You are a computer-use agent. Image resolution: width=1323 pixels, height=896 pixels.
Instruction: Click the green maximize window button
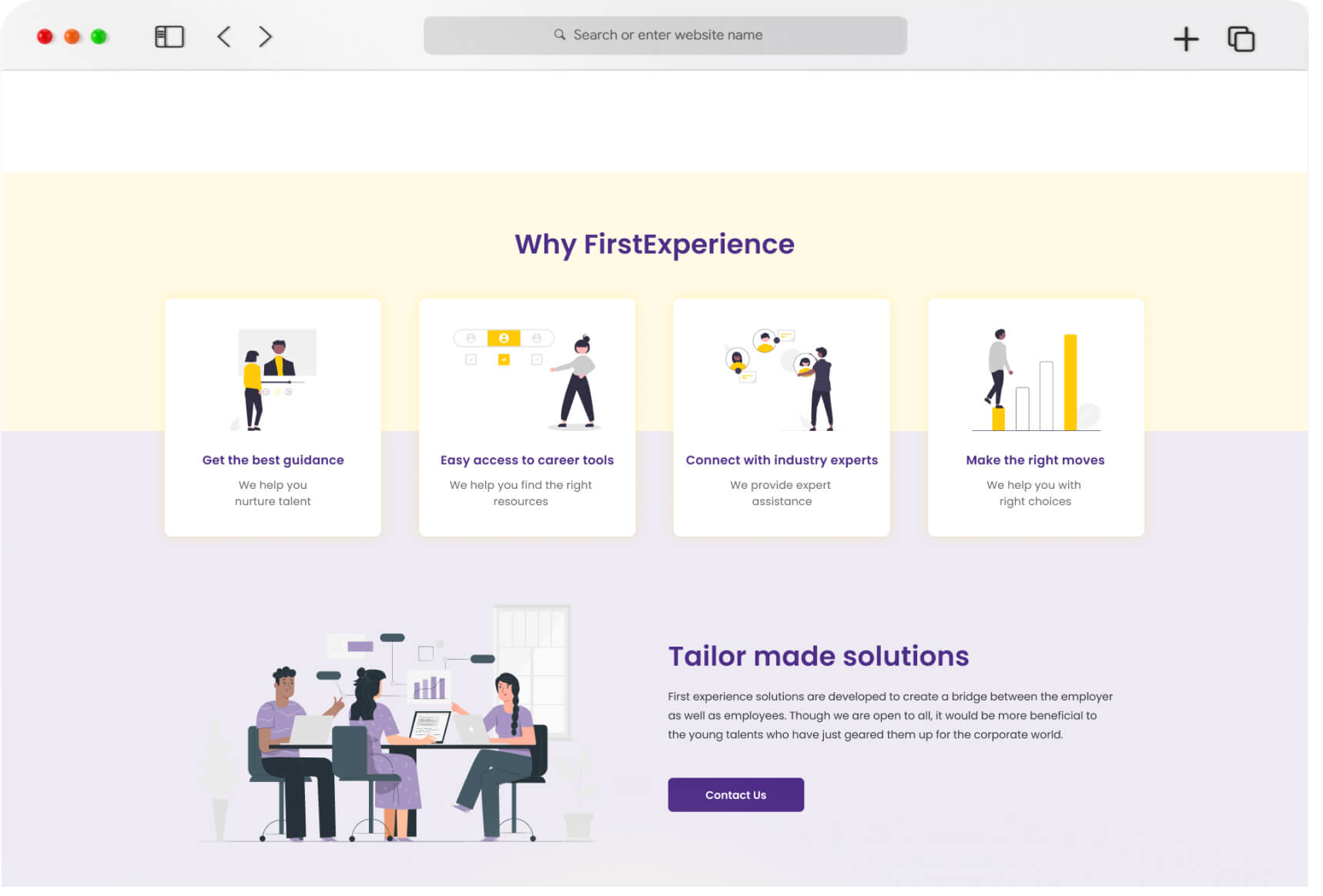pos(99,37)
